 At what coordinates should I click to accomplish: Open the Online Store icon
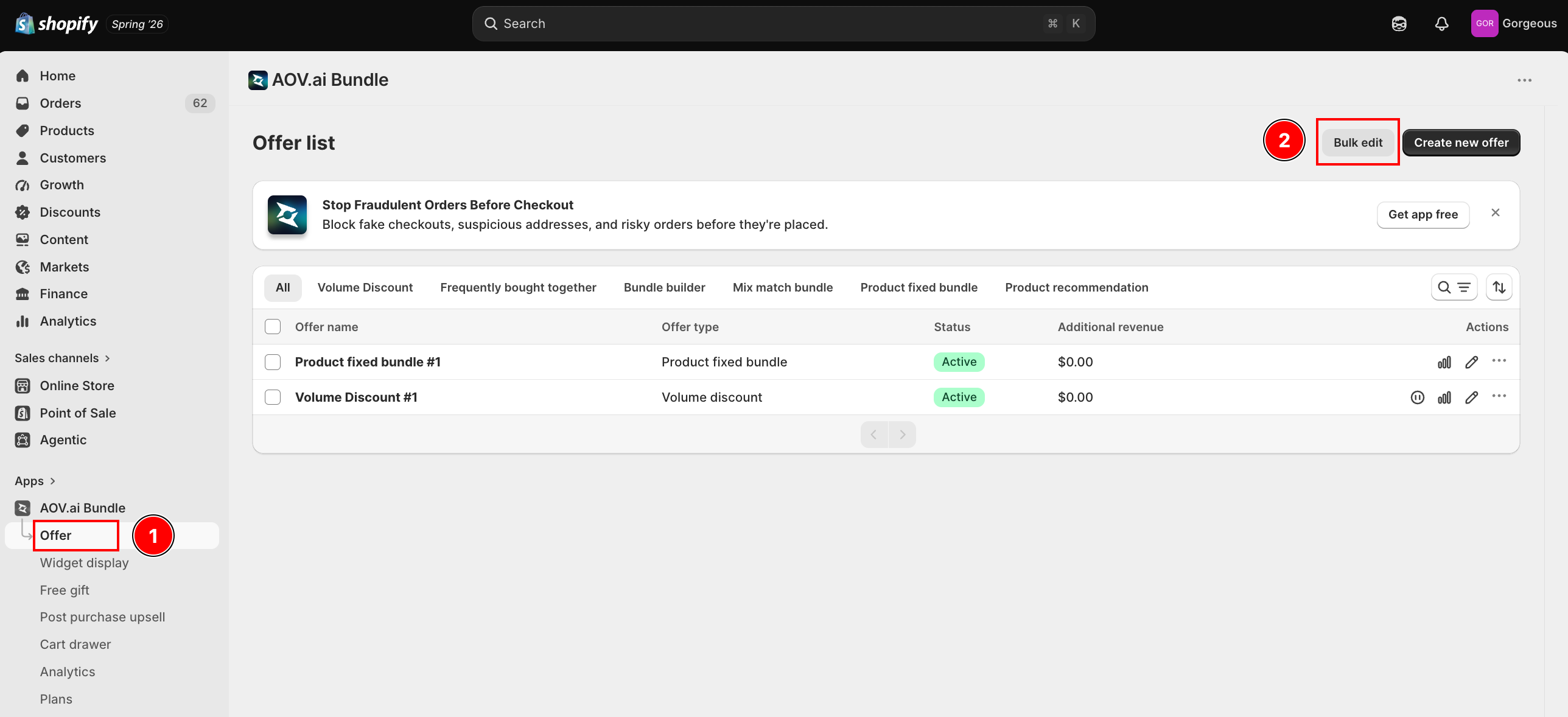coord(23,386)
